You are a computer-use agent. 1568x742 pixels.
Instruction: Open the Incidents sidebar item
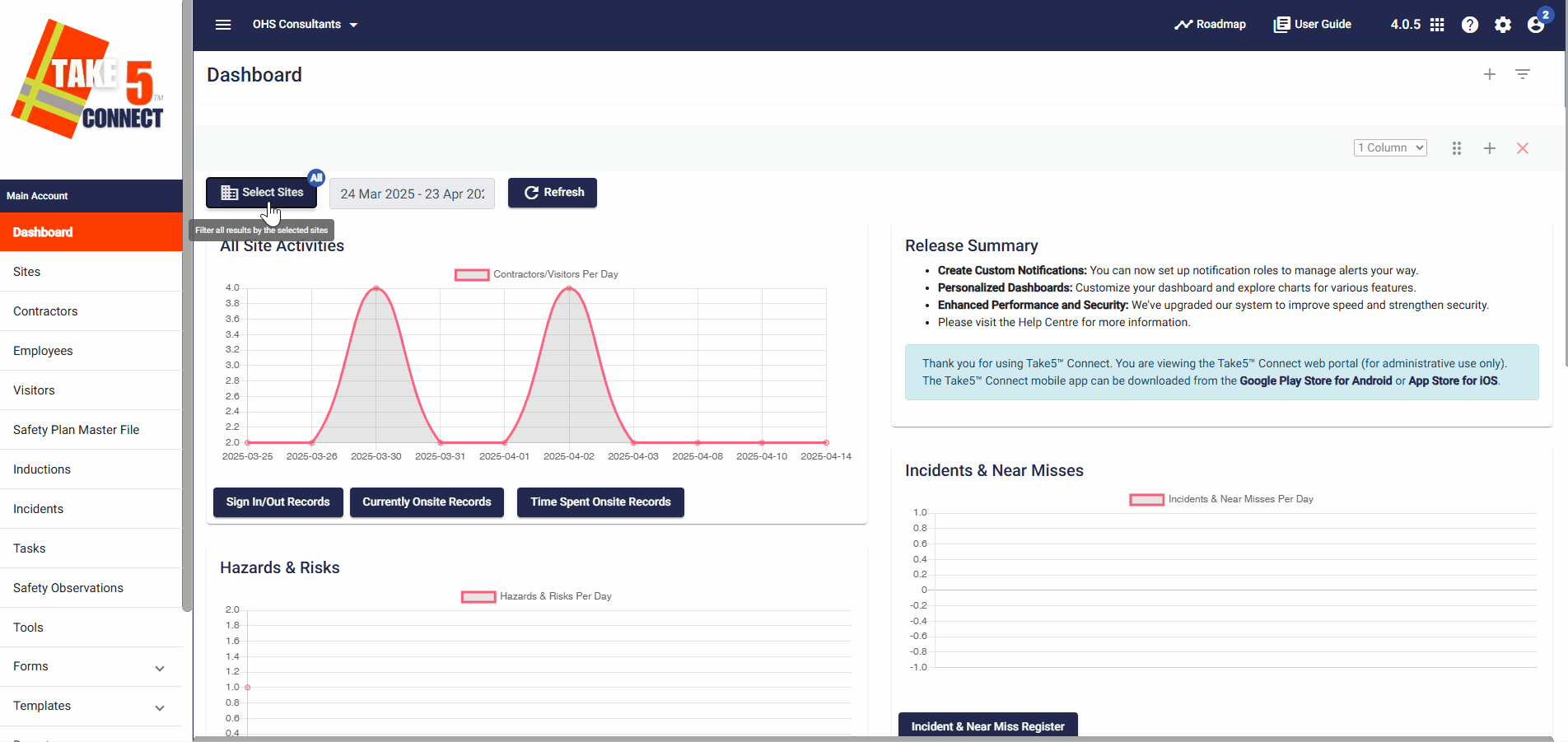pos(91,509)
